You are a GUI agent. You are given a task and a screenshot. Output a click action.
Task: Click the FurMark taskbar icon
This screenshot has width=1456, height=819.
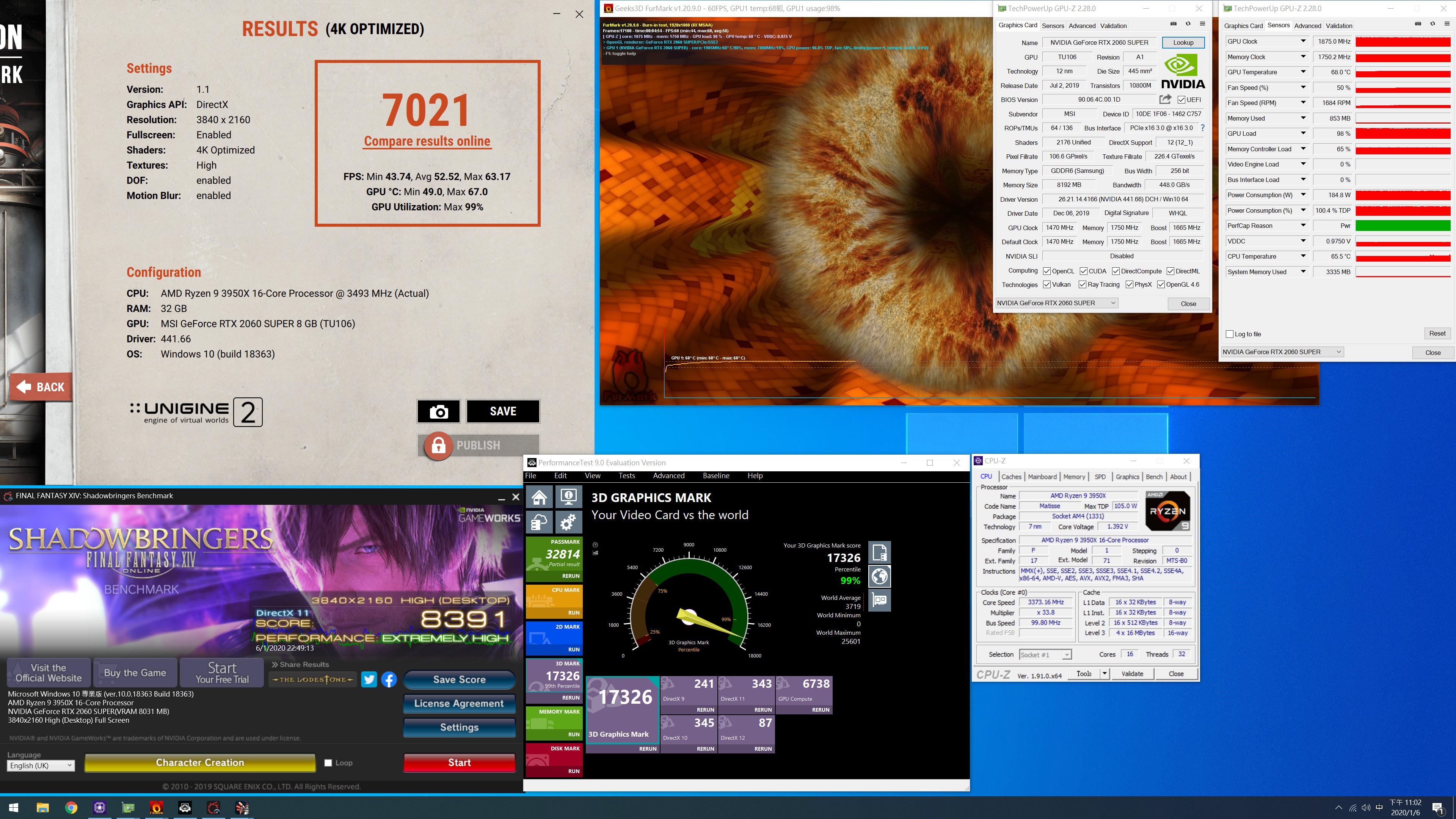(x=157, y=808)
